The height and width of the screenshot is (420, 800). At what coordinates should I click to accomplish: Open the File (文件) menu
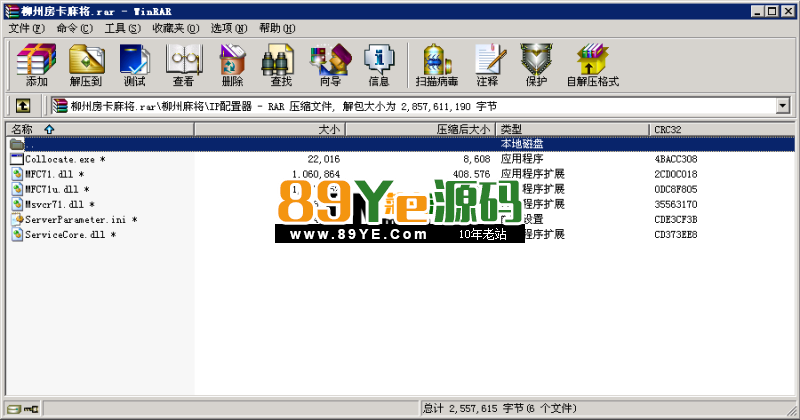[27, 28]
